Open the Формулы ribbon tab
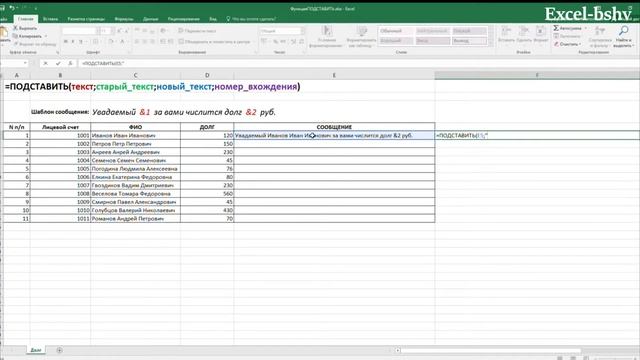Image resolution: width=640 pixels, height=360 pixels. [124, 19]
